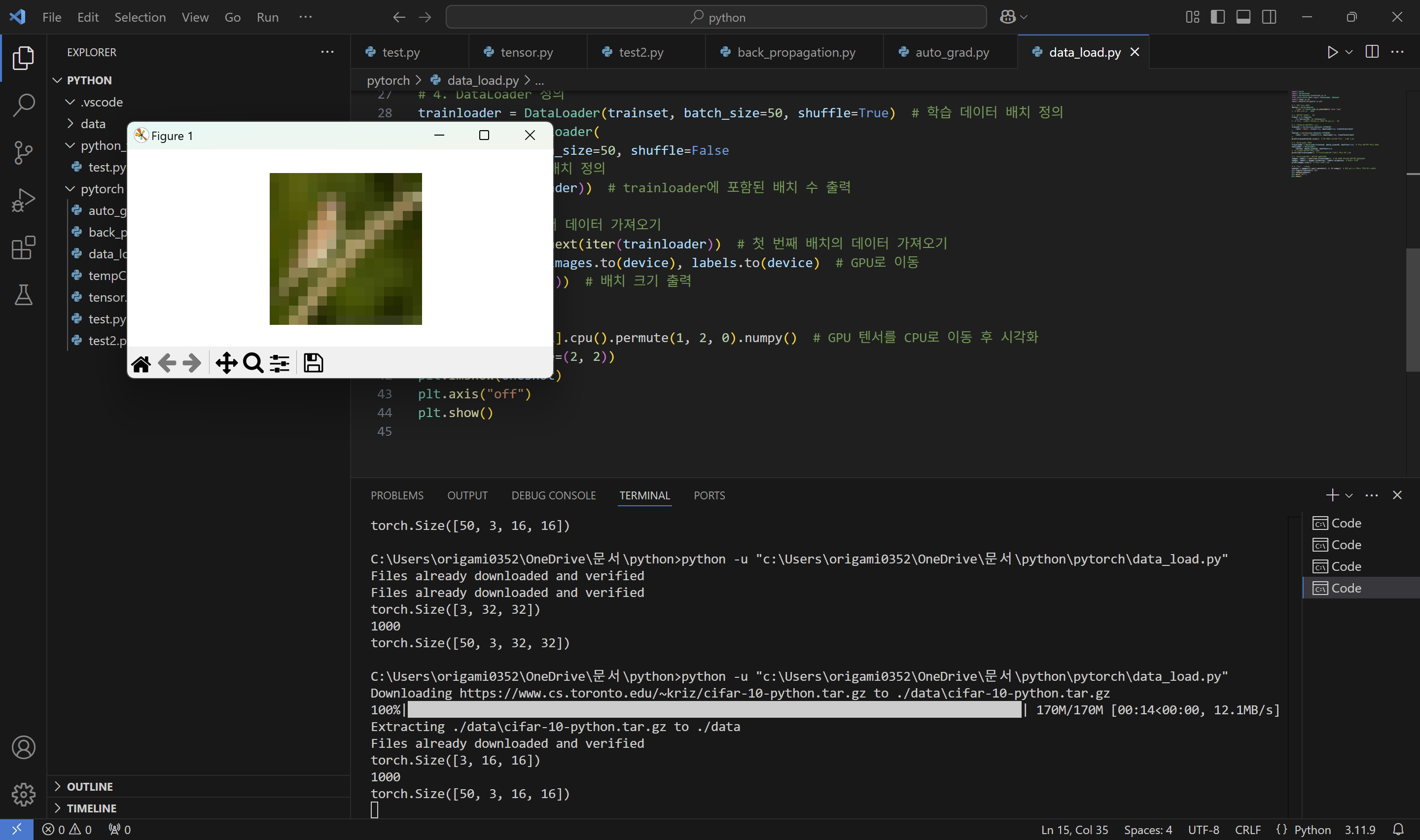This screenshot has width=1420, height=840.
Task: Expand the data folder in Explorer
Action: click(92, 123)
